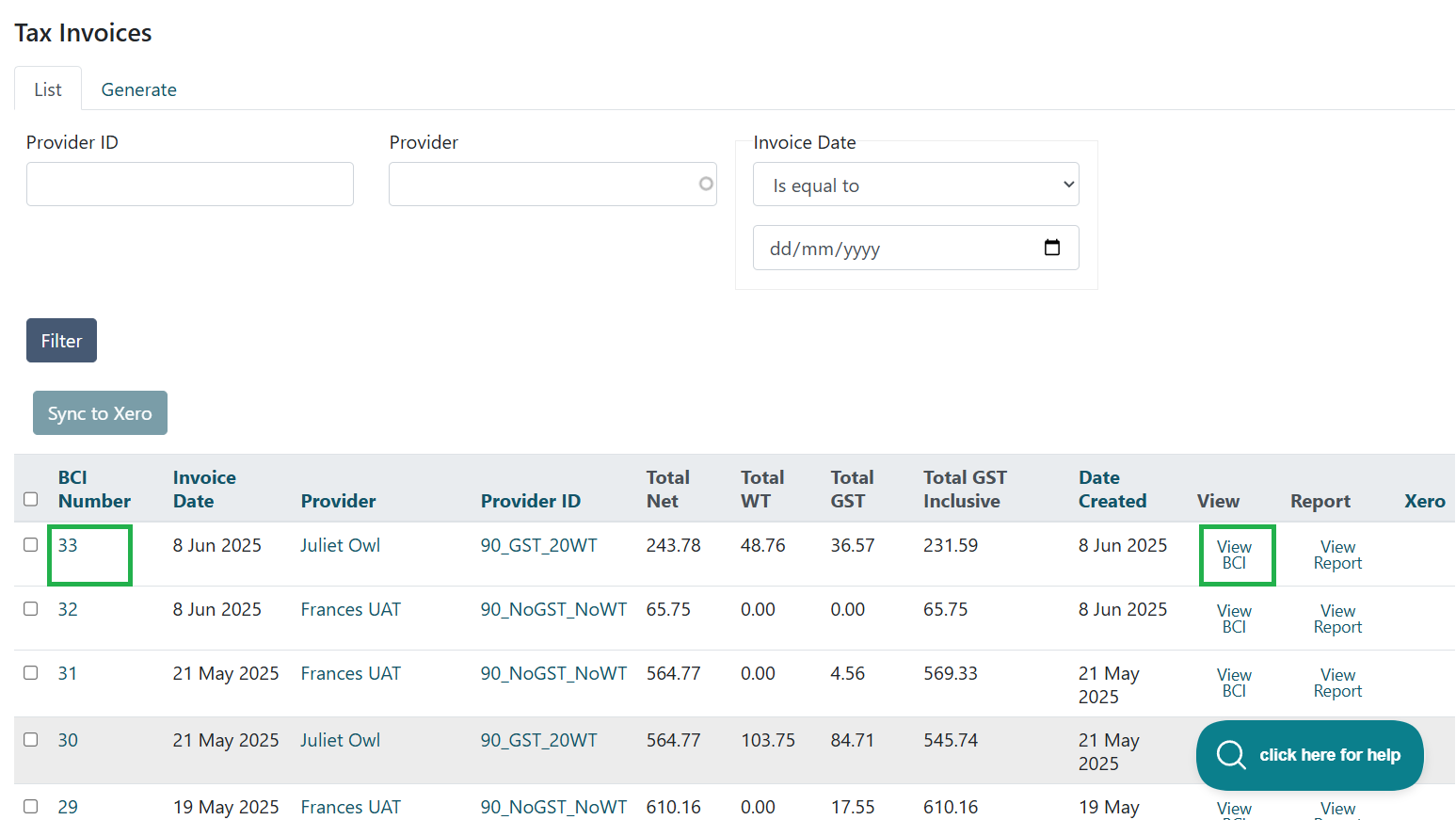Sort by Provider ID column header
Image resolution: width=1456 pixels, height=820 pixels.
coord(530,501)
